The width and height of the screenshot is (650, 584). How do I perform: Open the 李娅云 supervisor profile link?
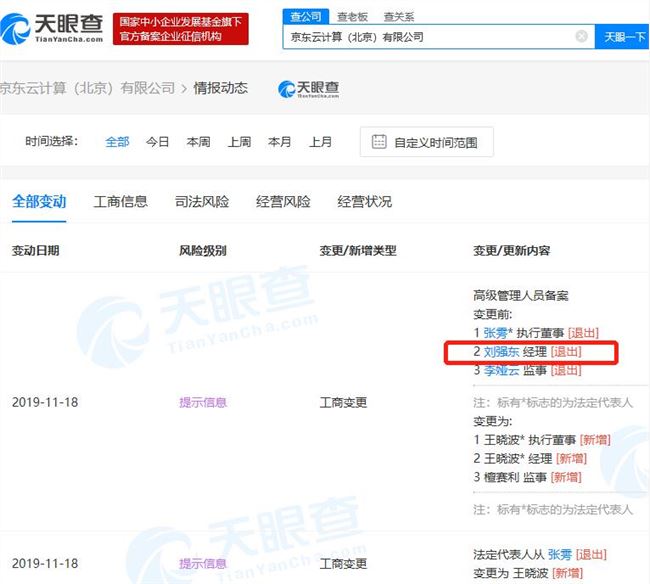click(501, 370)
